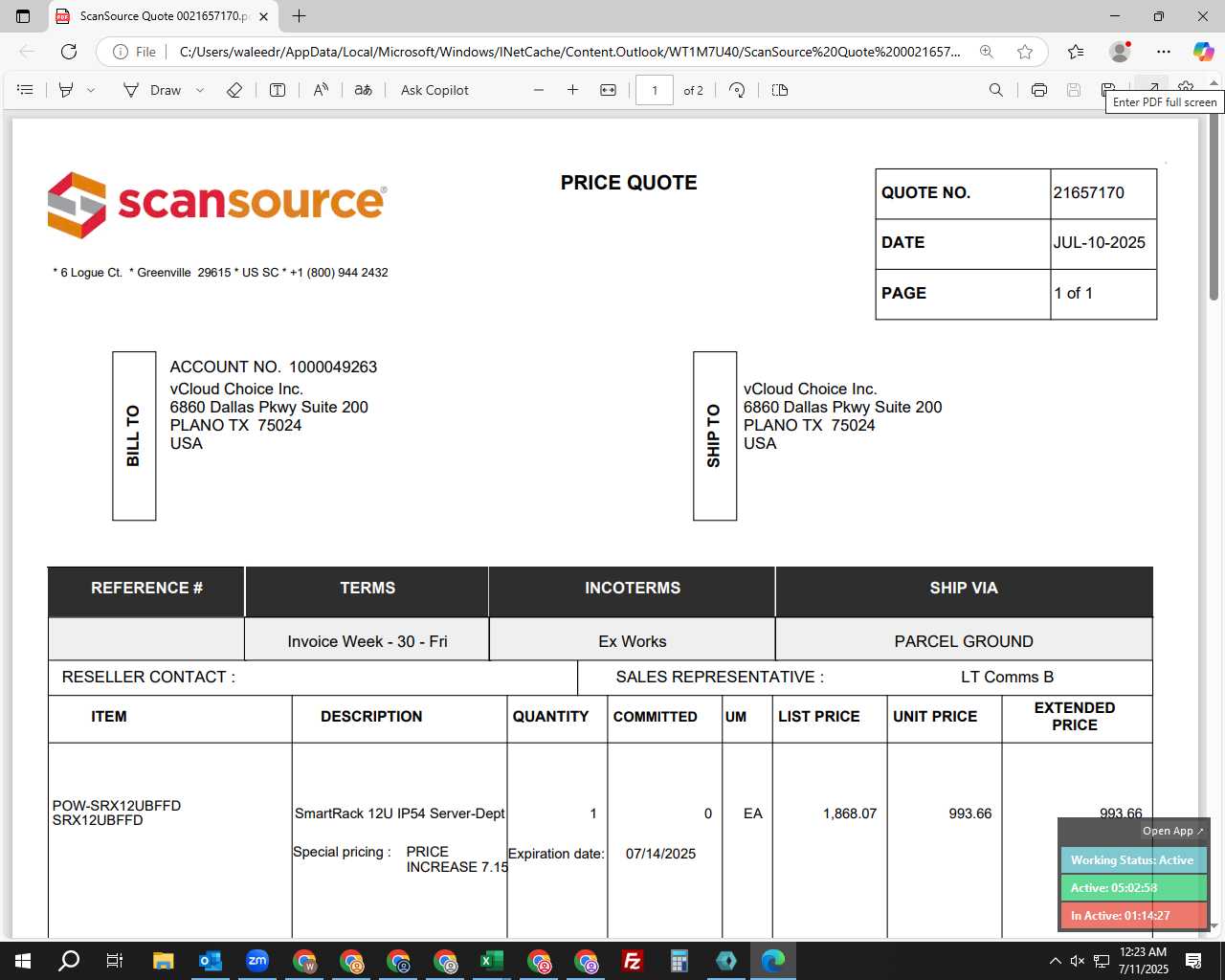Click unit price 993.66
Viewport: 1225px width, 980px height.
click(969, 813)
